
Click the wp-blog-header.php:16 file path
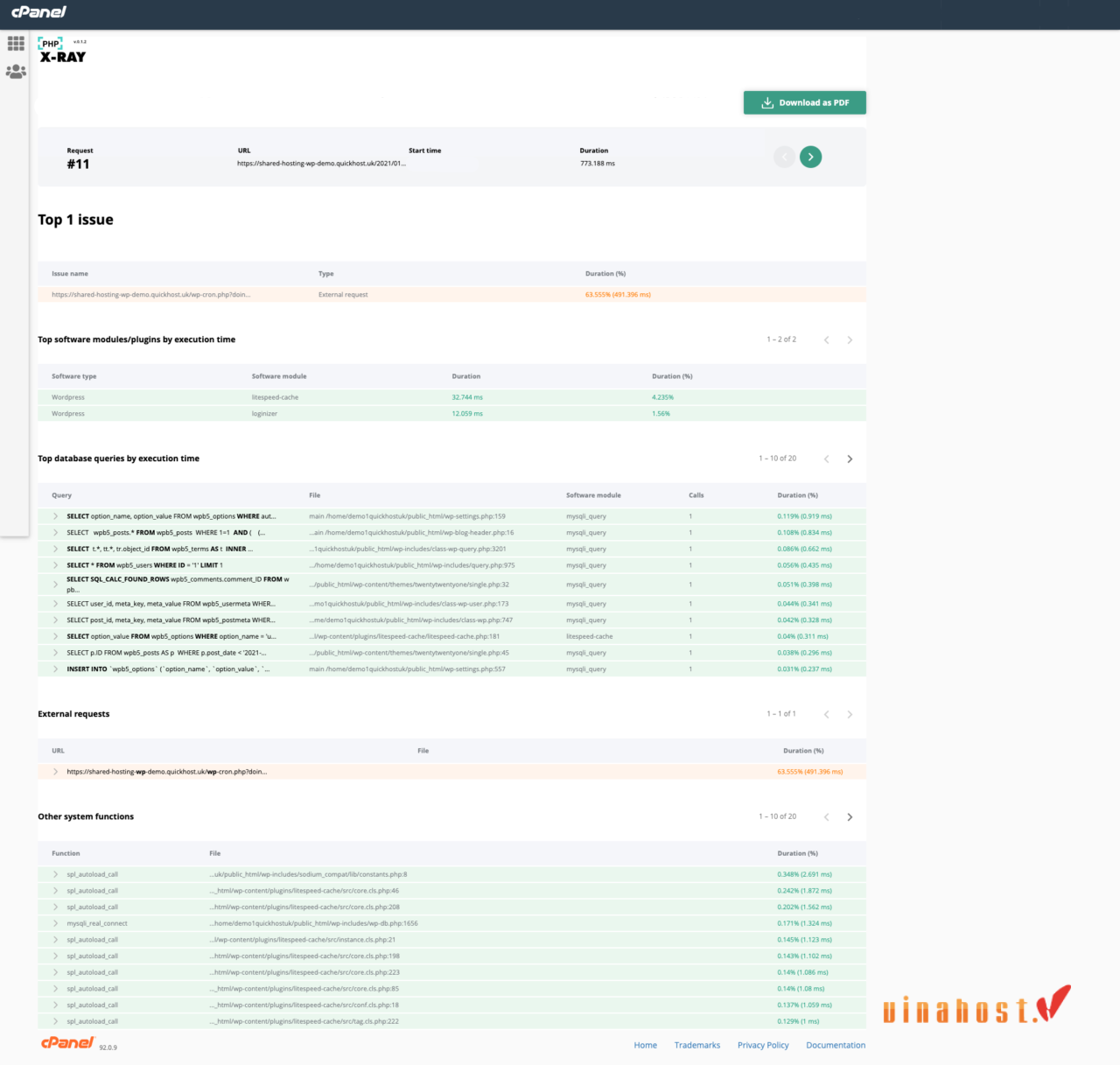[411, 532]
